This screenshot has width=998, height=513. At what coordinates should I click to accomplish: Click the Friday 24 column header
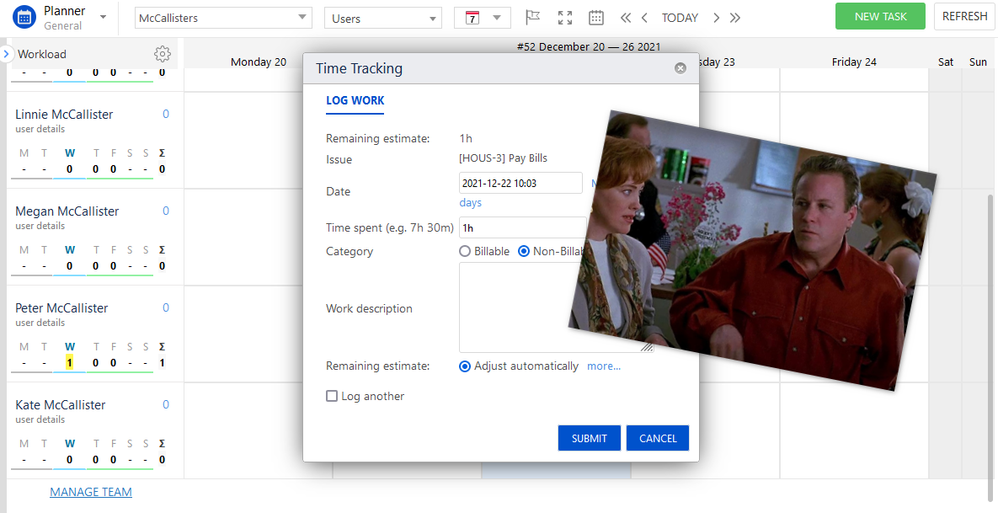click(x=854, y=62)
